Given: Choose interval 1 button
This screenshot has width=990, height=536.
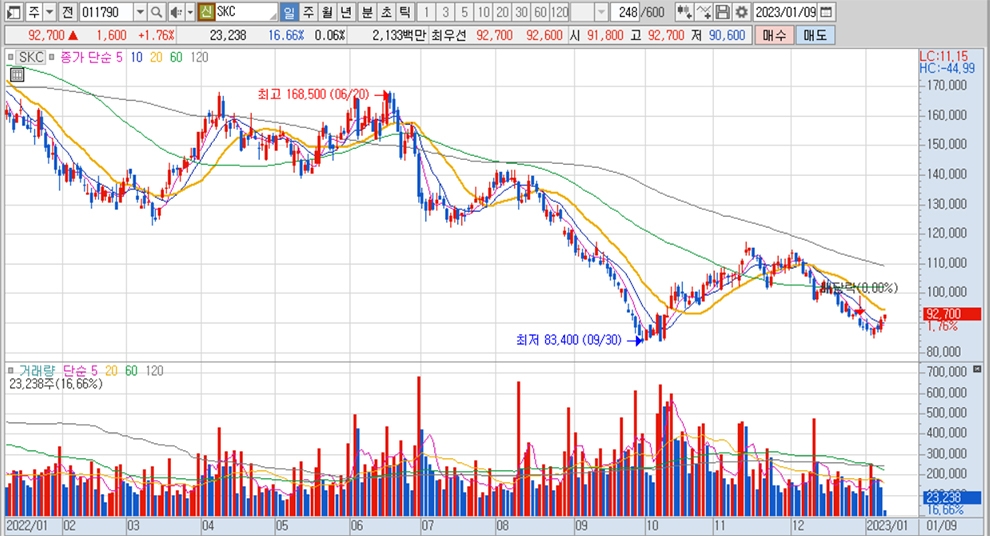Looking at the screenshot, I should tap(426, 11).
